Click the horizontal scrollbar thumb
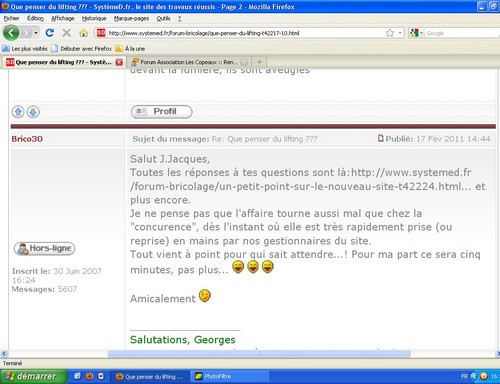This screenshot has width=500, height=384. 259,354
